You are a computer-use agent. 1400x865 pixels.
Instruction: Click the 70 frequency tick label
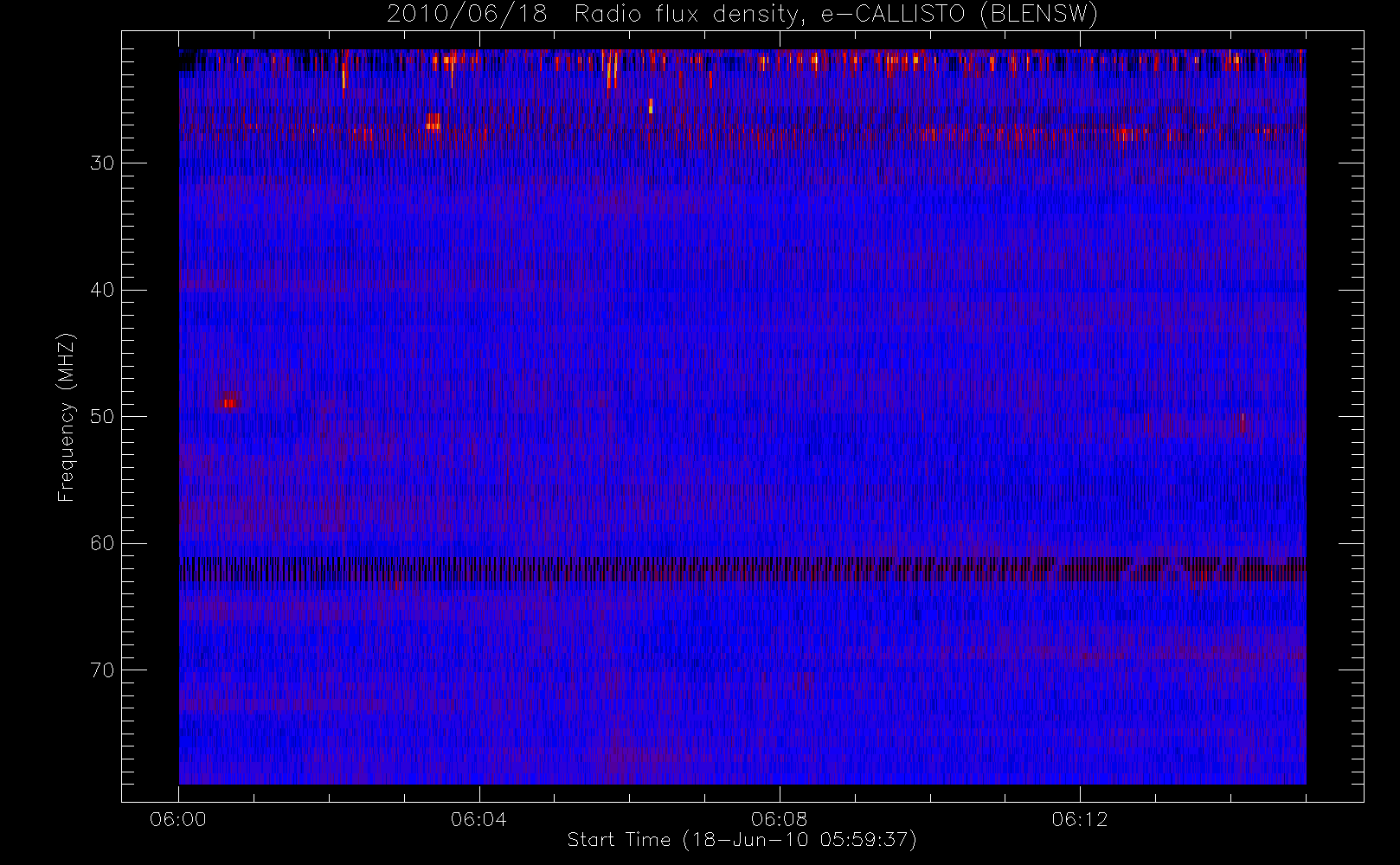pos(102,670)
